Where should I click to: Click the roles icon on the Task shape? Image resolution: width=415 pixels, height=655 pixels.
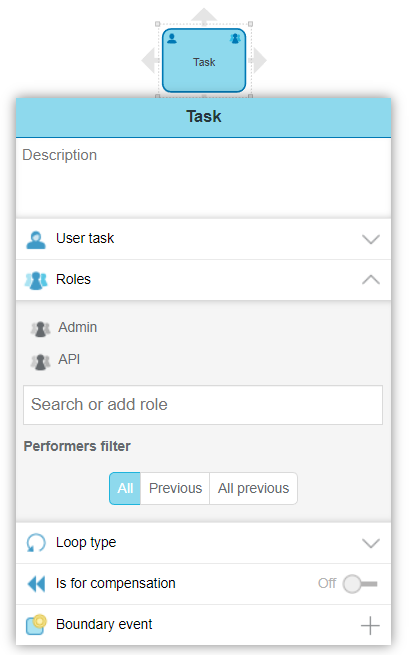tap(235, 39)
